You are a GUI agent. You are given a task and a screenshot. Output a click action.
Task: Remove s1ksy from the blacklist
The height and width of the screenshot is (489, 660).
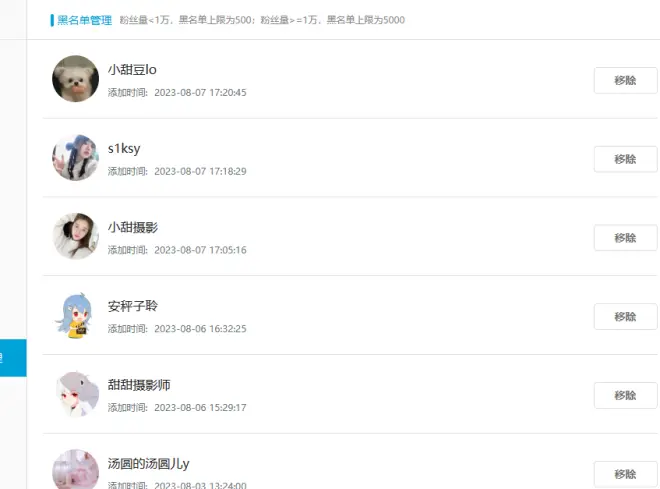[x=625, y=159]
